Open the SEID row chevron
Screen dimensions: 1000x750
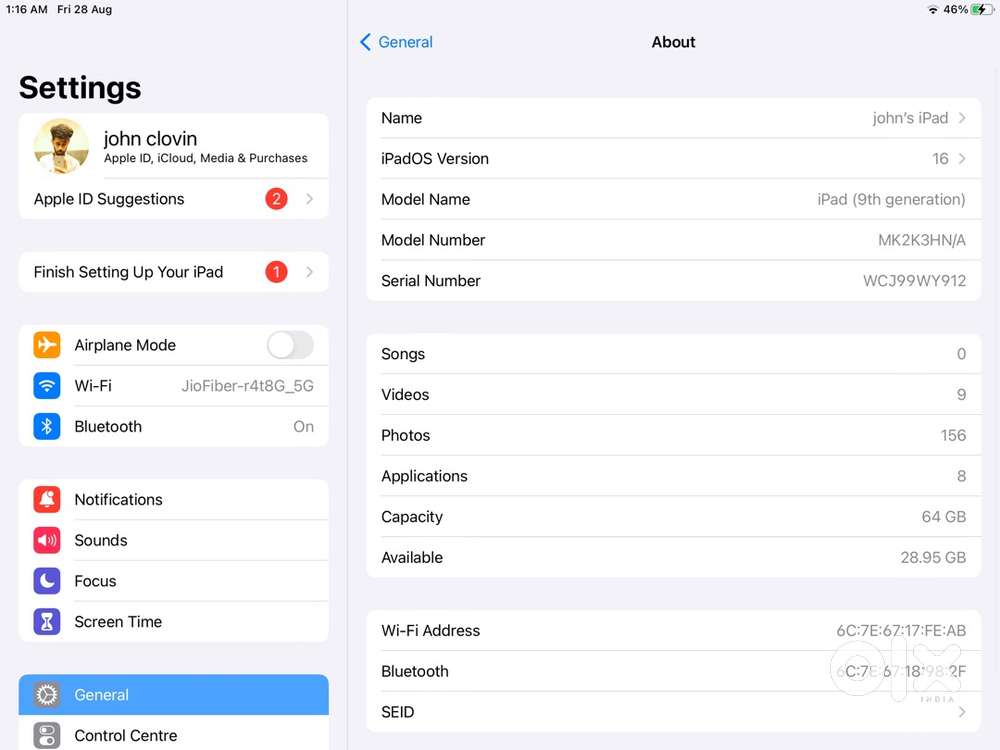pos(962,712)
